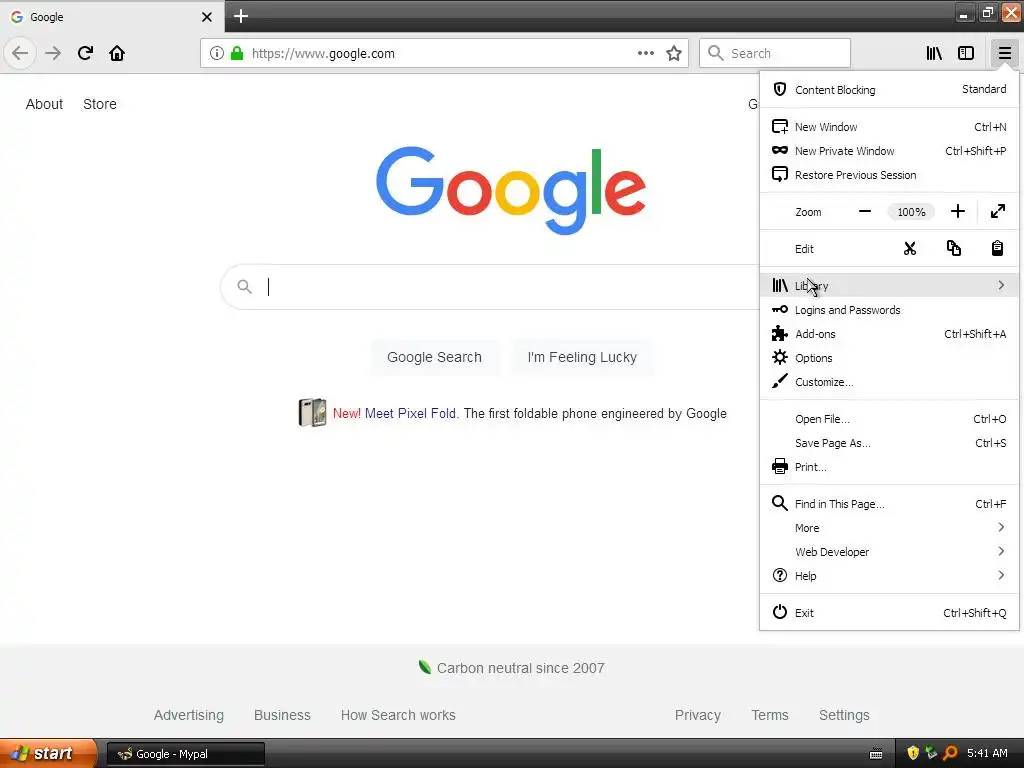Screen dimensions: 1024x768
Task: Open the Options menu entry
Action: [x=889, y=358]
